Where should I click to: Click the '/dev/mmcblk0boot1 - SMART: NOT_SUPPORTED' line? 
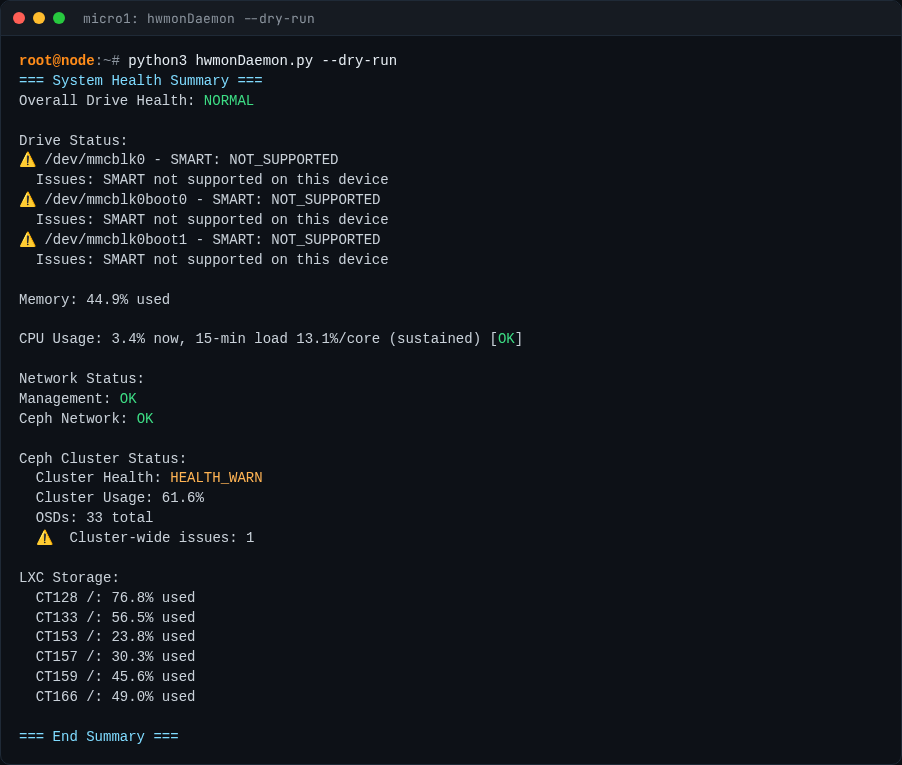pos(212,239)
